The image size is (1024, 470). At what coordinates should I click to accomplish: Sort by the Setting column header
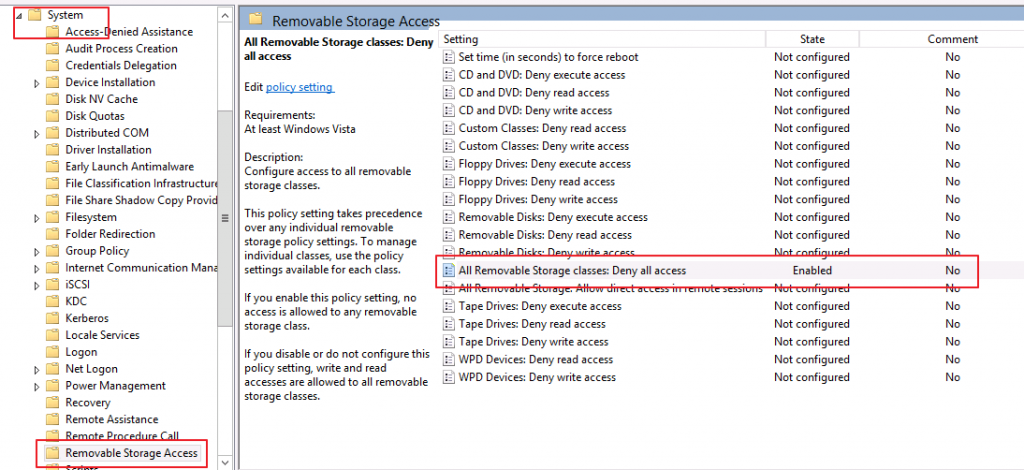pos(603,39)
